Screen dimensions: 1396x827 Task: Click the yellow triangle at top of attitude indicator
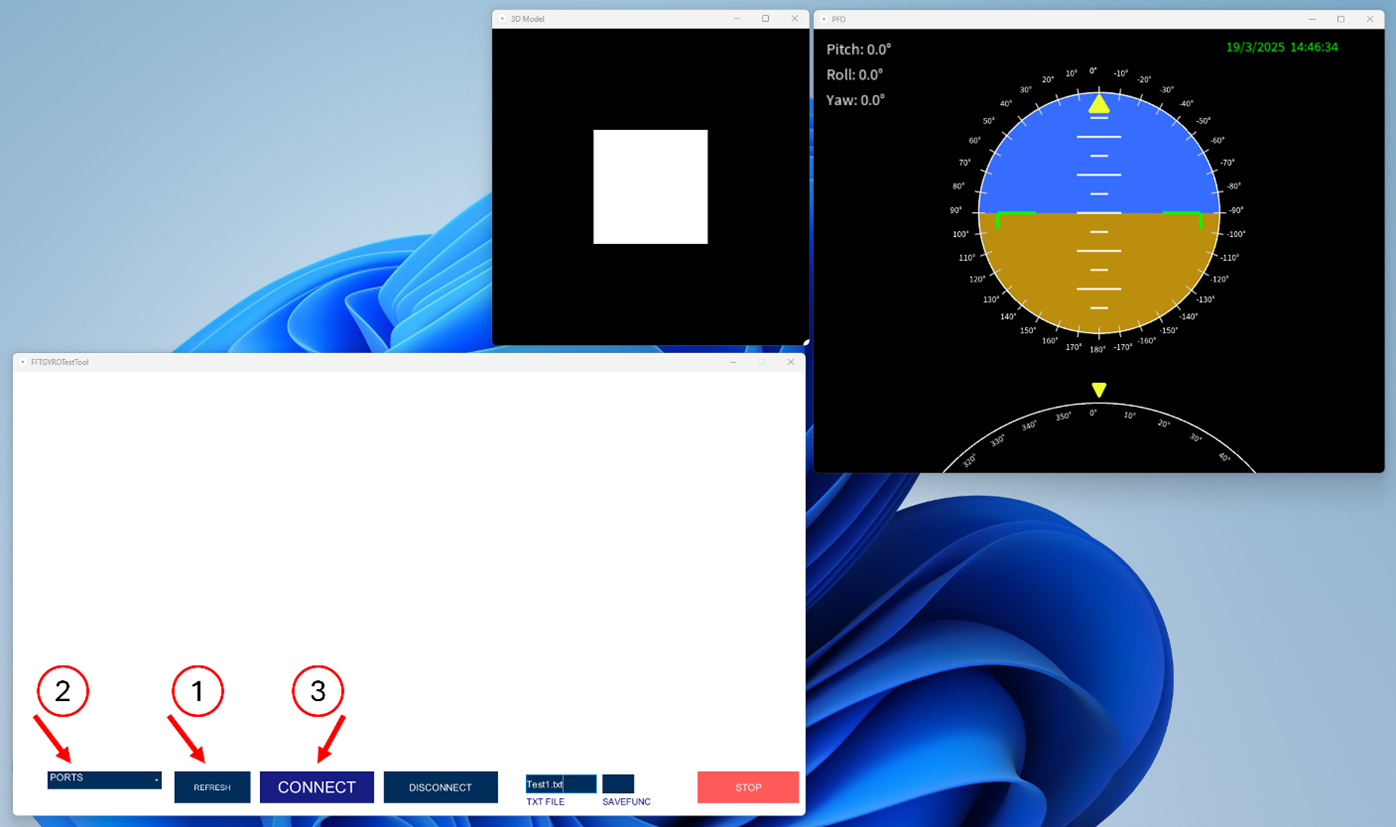click(x=1099, y=103)
